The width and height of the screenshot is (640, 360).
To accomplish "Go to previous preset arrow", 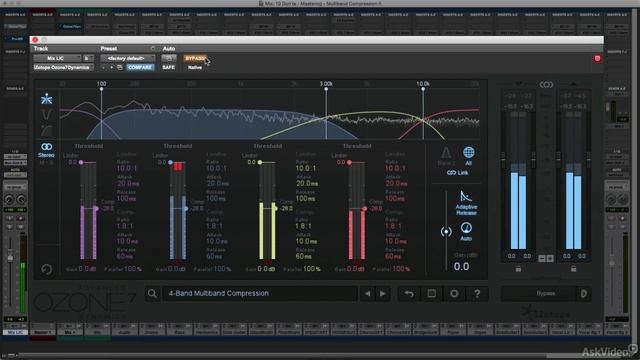I will (x=367, y=293).
